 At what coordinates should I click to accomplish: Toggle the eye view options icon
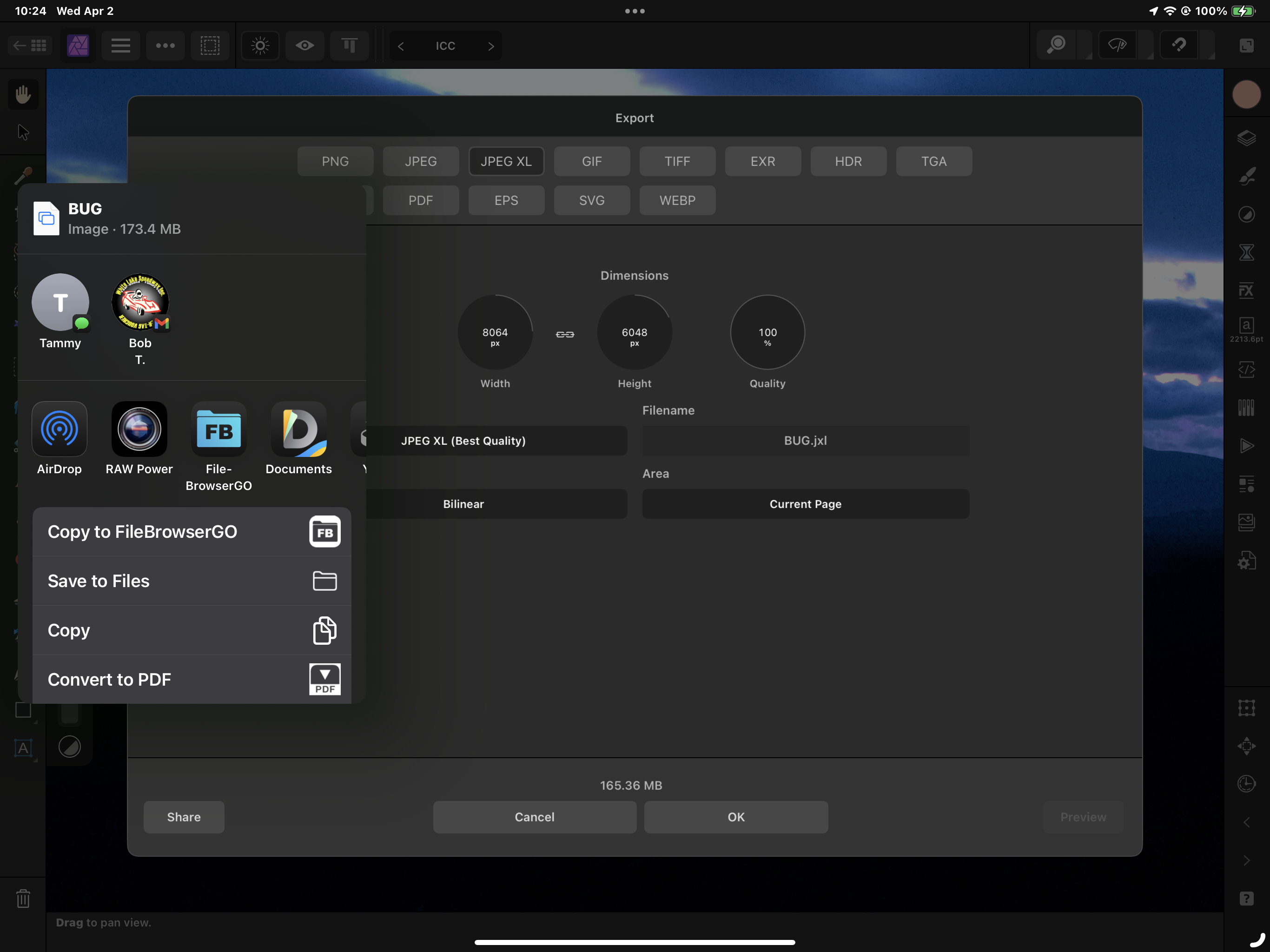tap(305, 46)
